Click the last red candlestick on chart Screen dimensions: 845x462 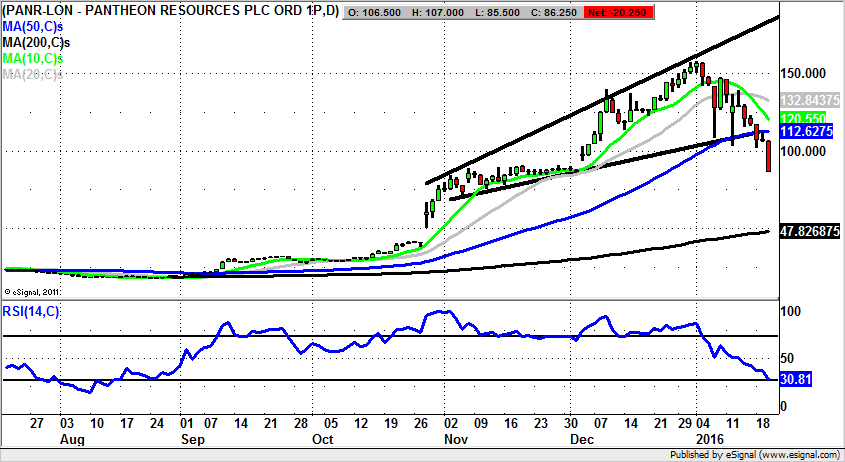768,156
